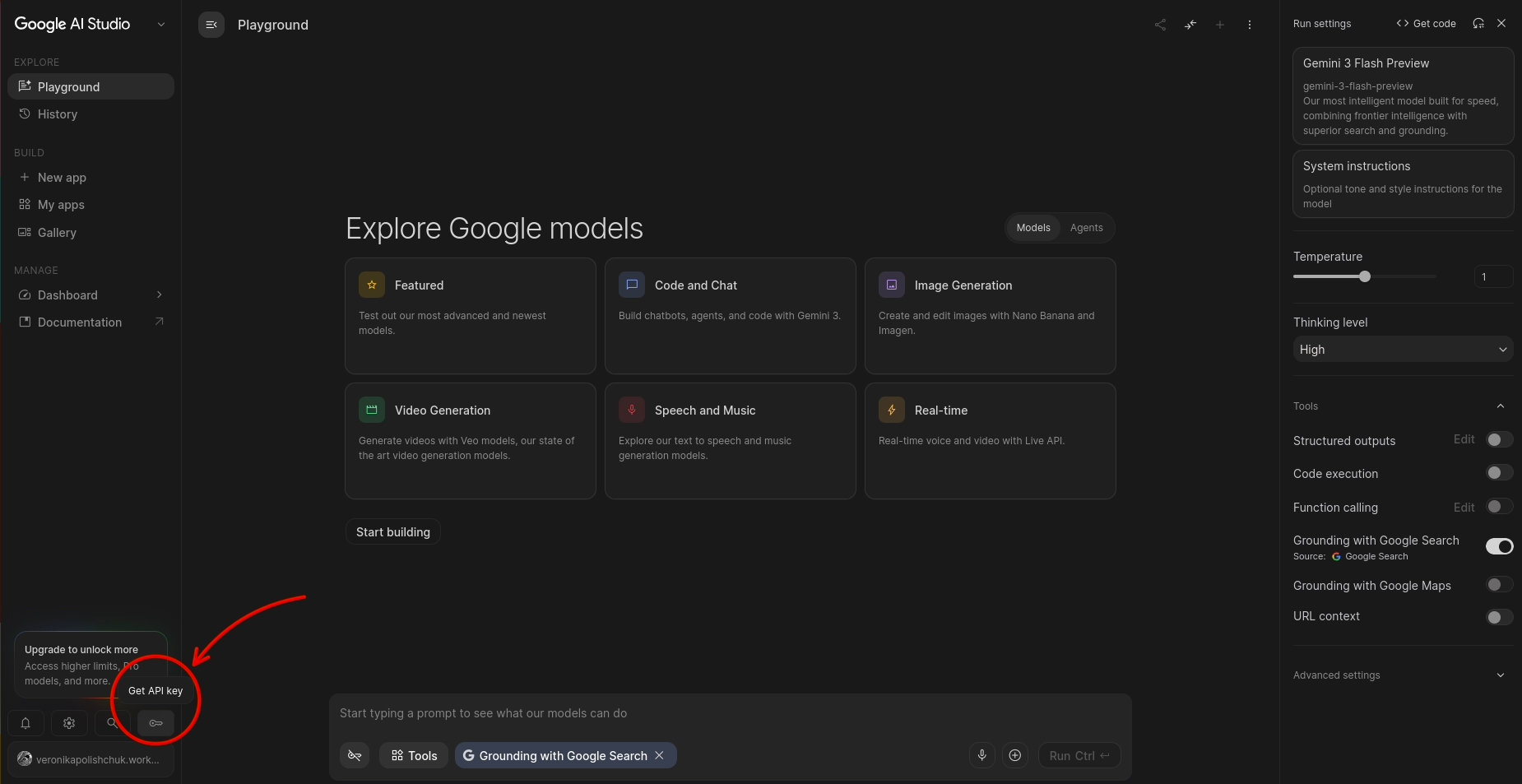
Task: Click the microphone icon in prompt bar
Action: (981, 755)
